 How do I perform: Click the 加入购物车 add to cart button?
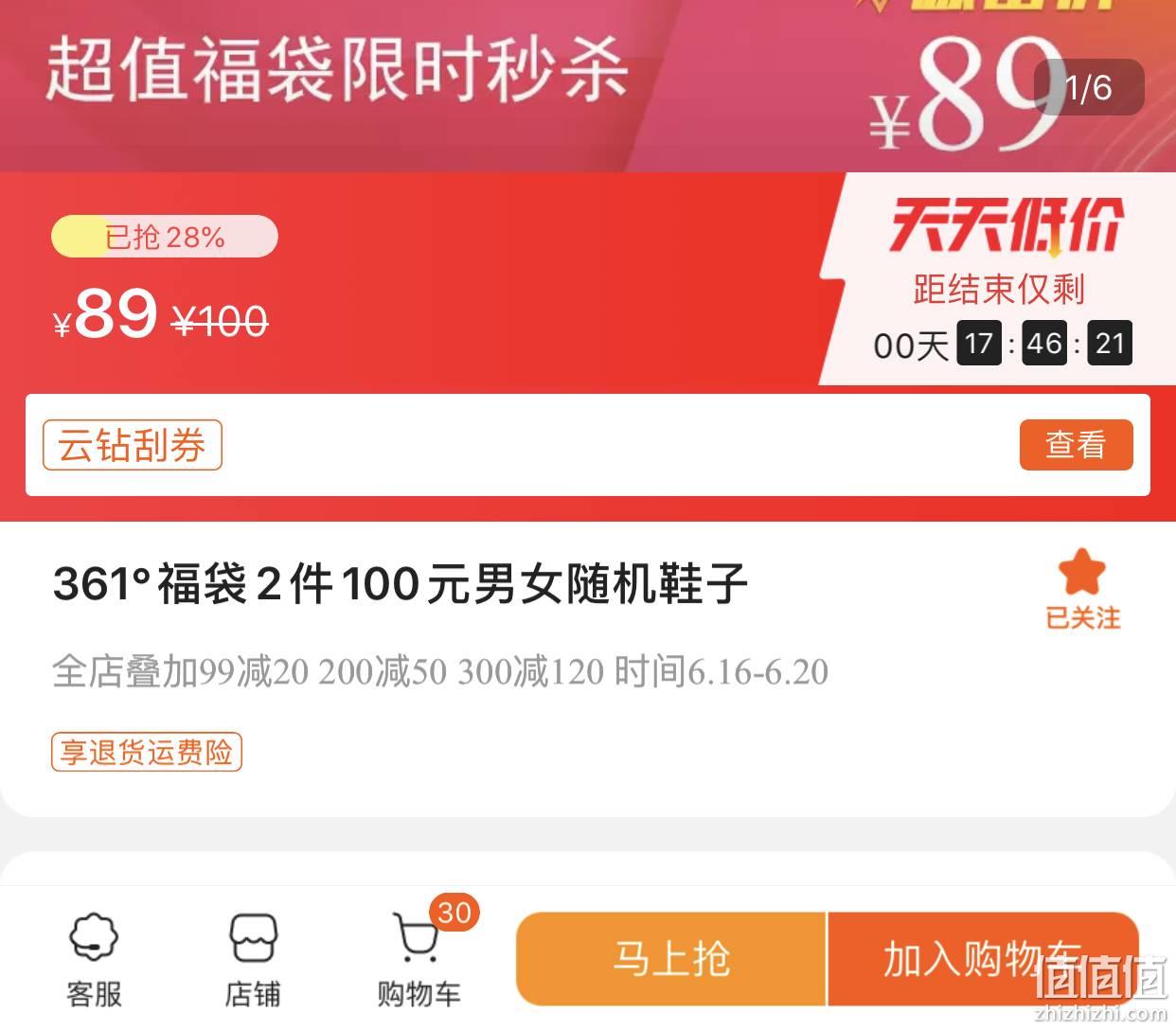(983, 959)
